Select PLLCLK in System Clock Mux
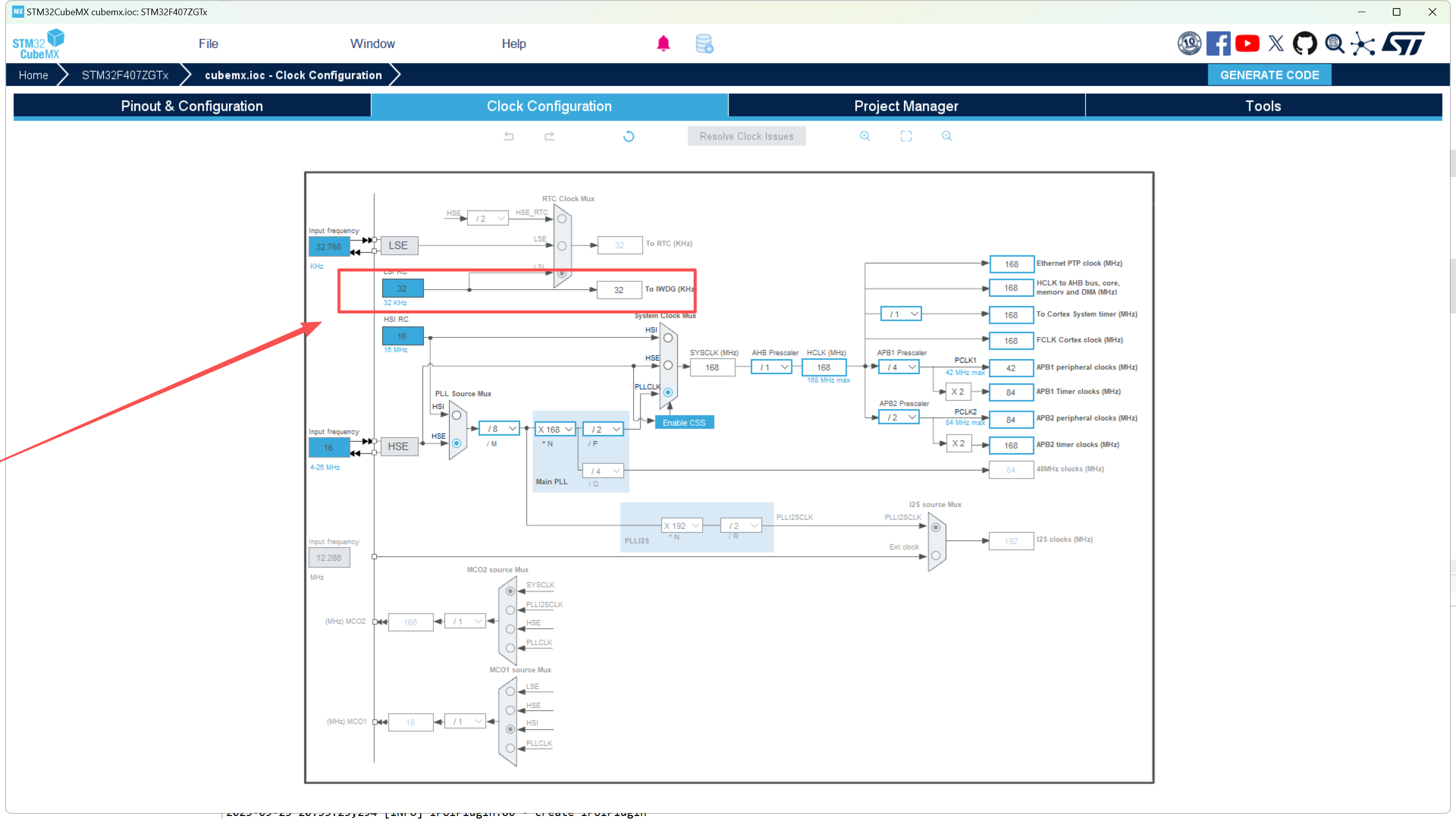This screenshot has width=1456, height=819. pyautogui.click(x=668, y=392)
